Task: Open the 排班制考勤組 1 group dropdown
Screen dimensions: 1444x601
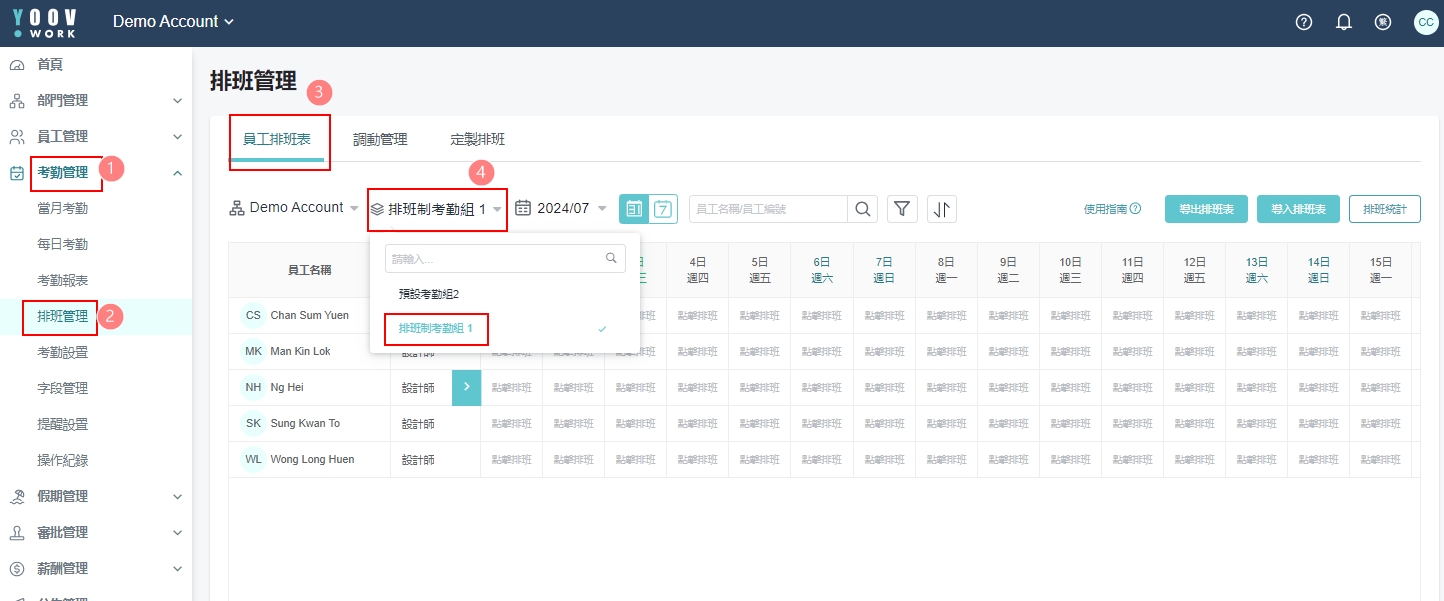Action: [436, 209]
